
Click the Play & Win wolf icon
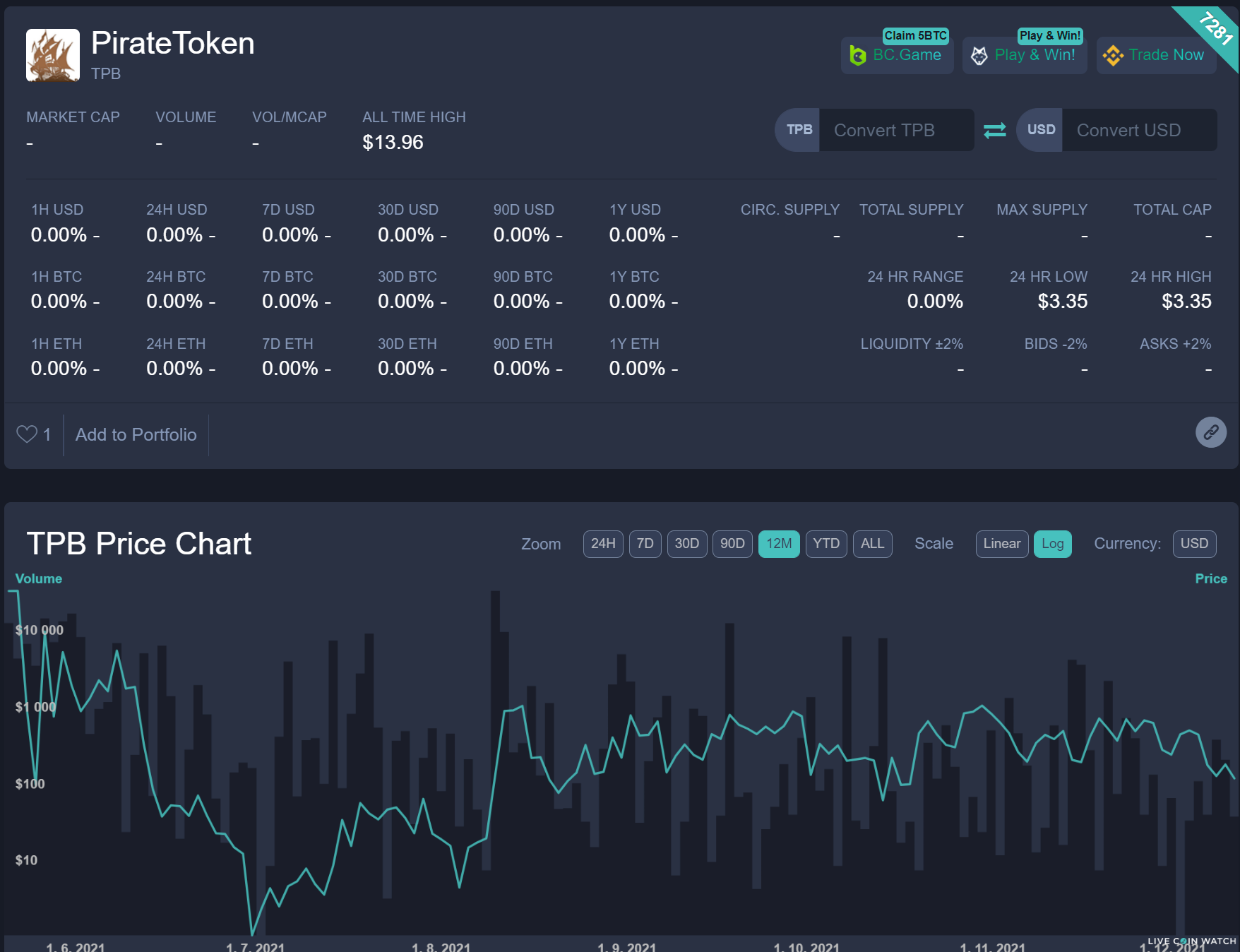979,55
